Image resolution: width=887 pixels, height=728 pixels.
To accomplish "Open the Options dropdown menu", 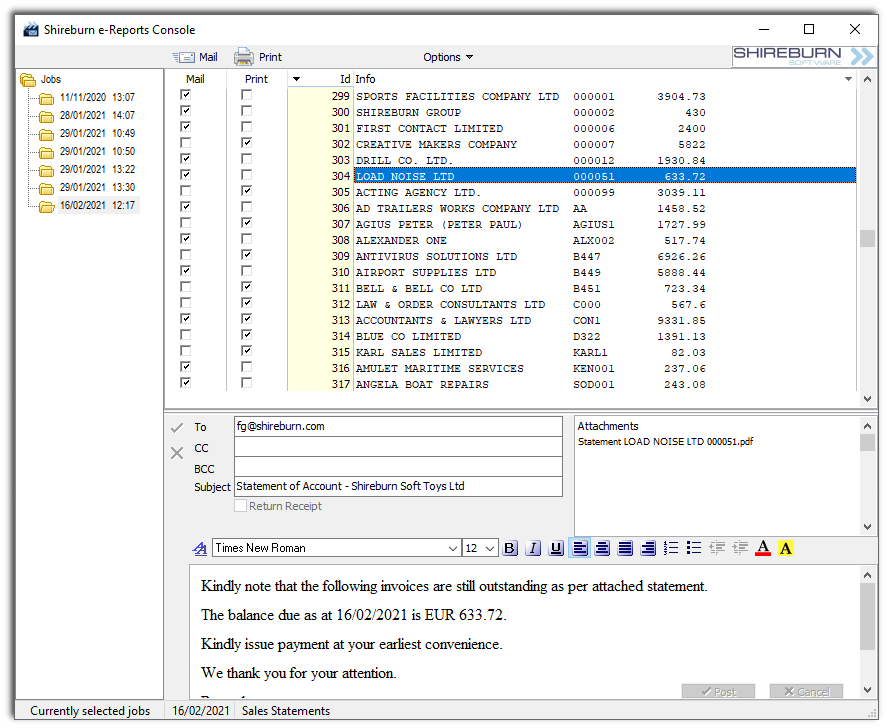I will [x=448, y=57].
